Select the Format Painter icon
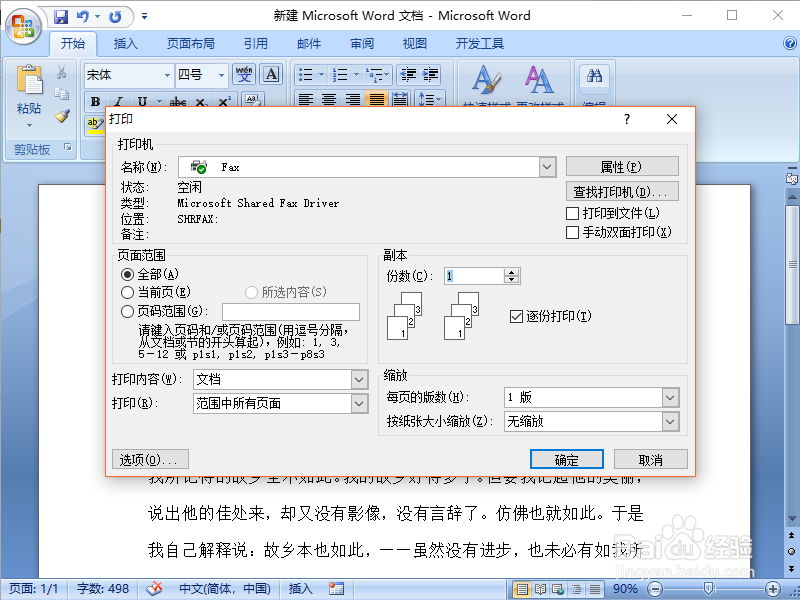Viewport: 800px width, 600px height. pos(60,117)
